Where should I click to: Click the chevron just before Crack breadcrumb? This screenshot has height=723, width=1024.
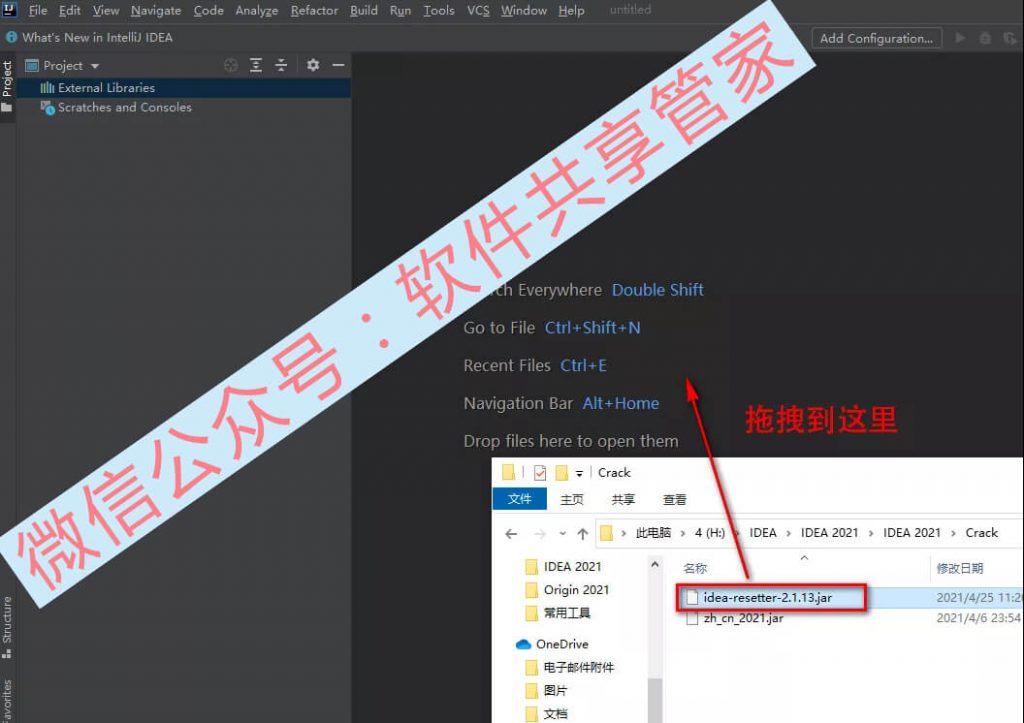coord(953,534)
